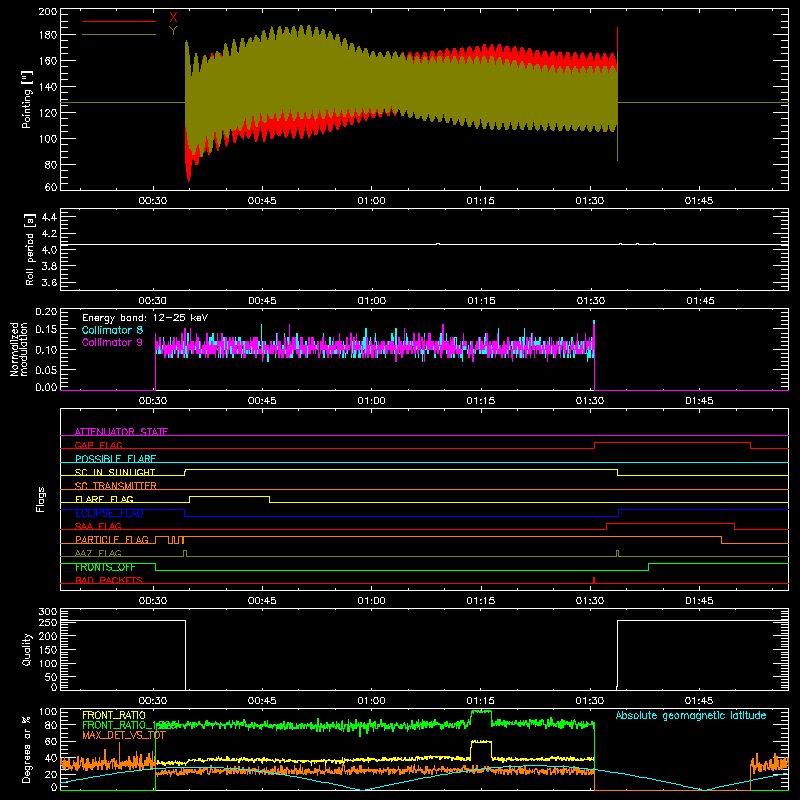Image resolution: width=800 pixels, height=800 pixels.
Task: Click the red X legend line
Action: 119,21
